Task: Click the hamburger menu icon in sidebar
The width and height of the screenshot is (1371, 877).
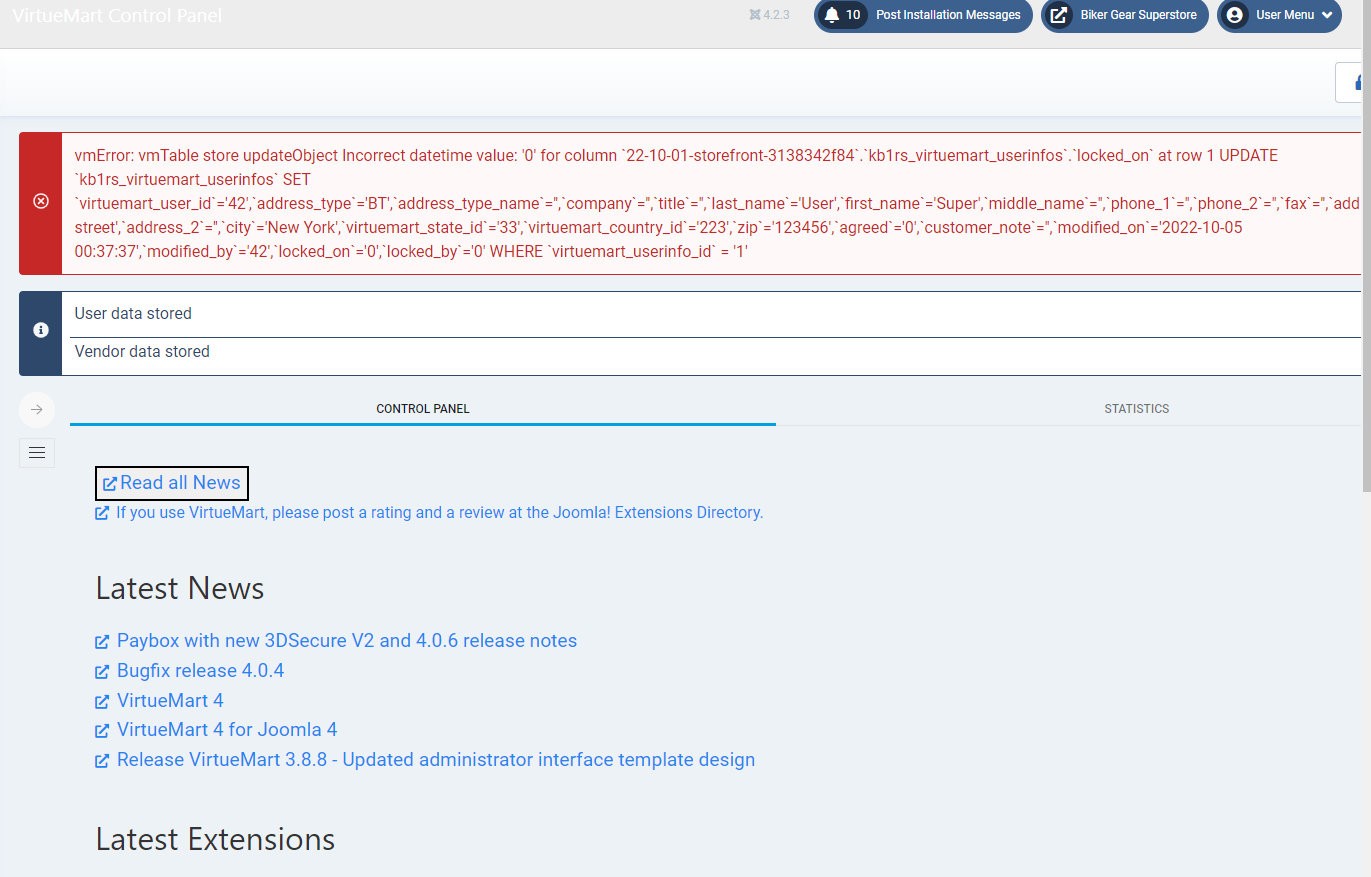Action: point(37,453)
